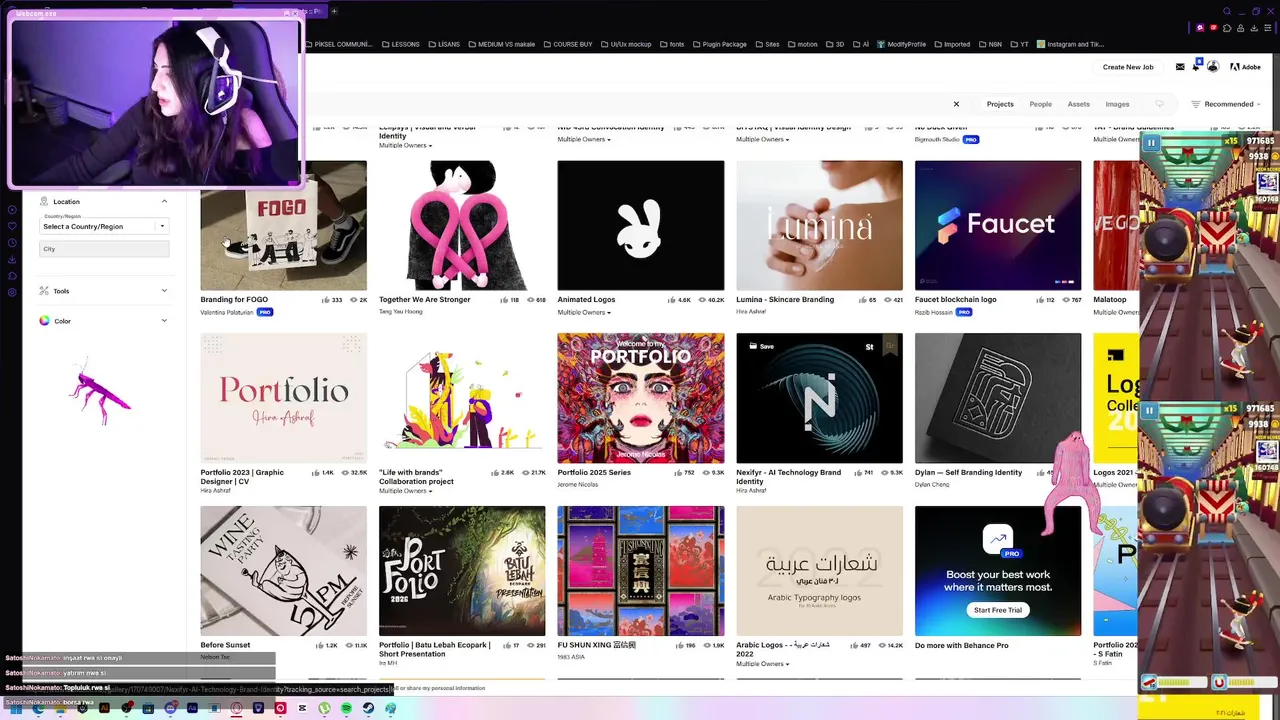Open Adobe After Effects from taskbar

pyautogui.click(x=192, y=708)
